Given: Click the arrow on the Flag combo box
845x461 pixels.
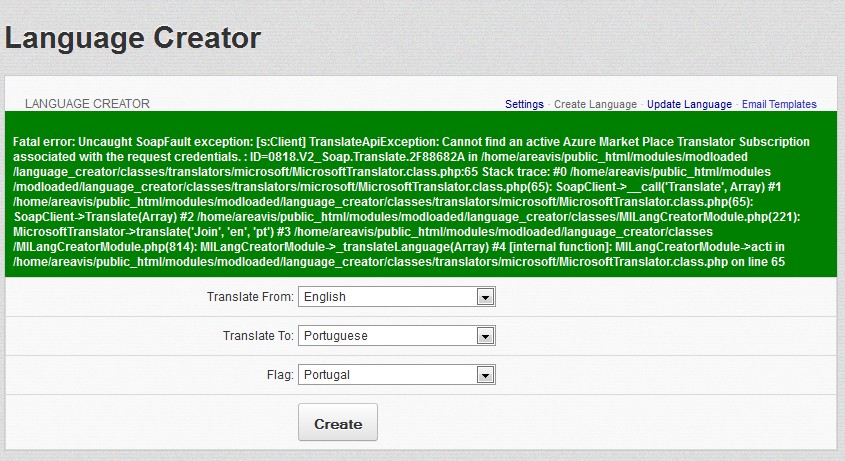Looking at the screenshot, I should [x=485, y=375].
